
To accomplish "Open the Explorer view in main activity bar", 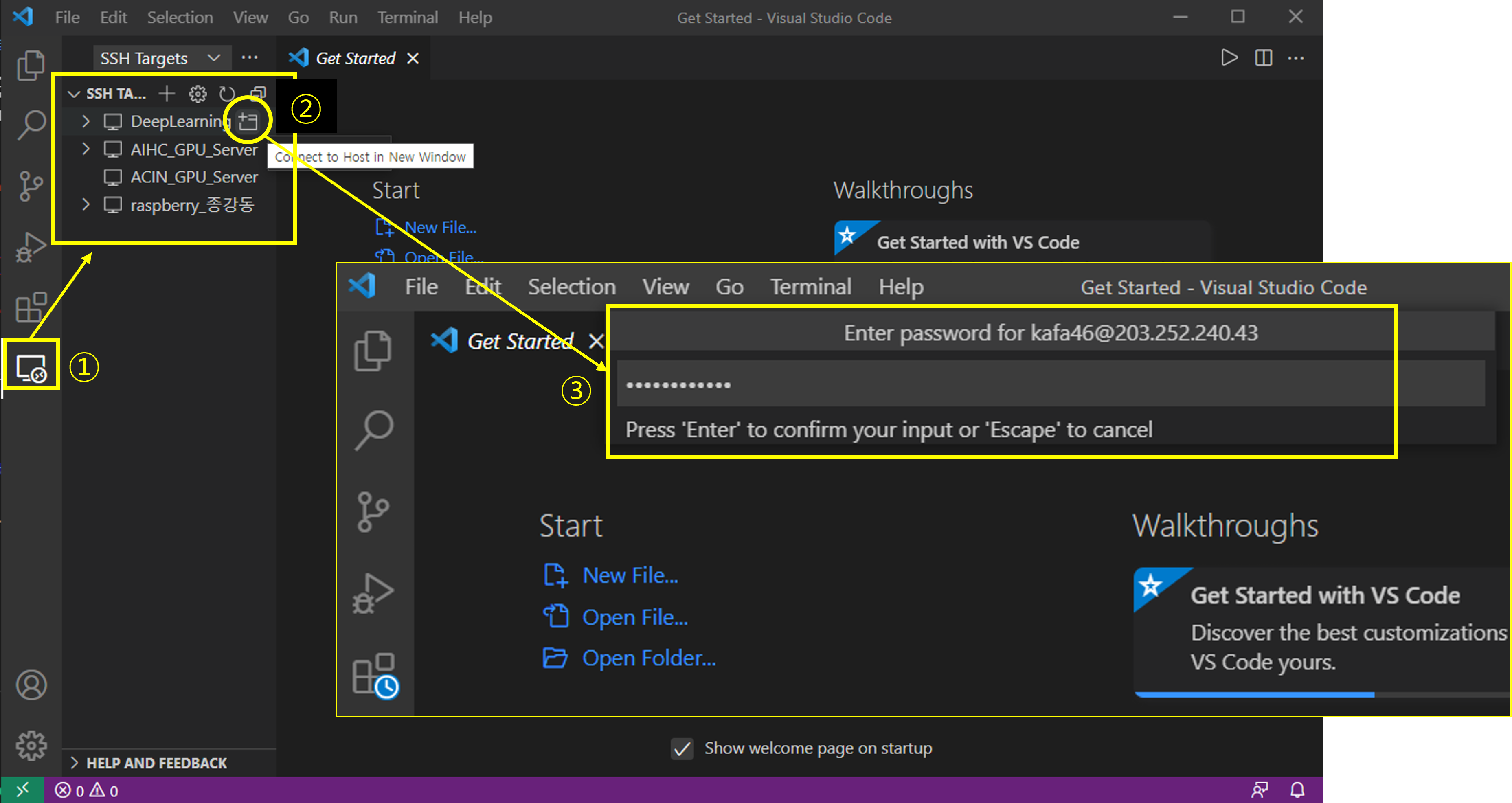I will tap(31, 65).
